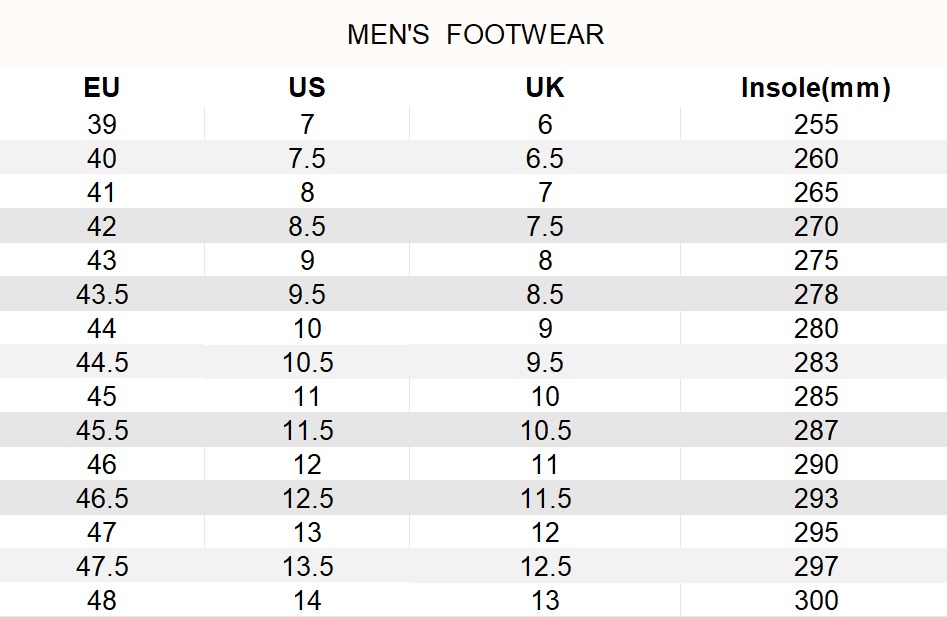Click the EU column header
Viewport: 947px width, 617px height.
102,88
